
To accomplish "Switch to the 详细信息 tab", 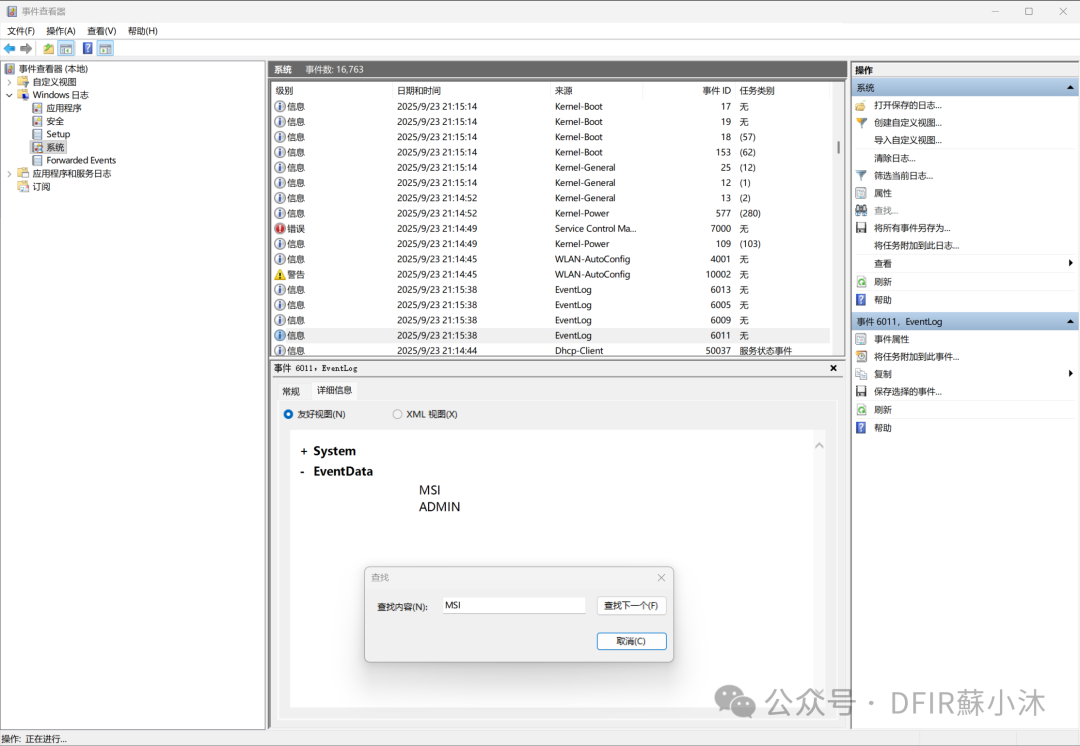I will point(335,391).
